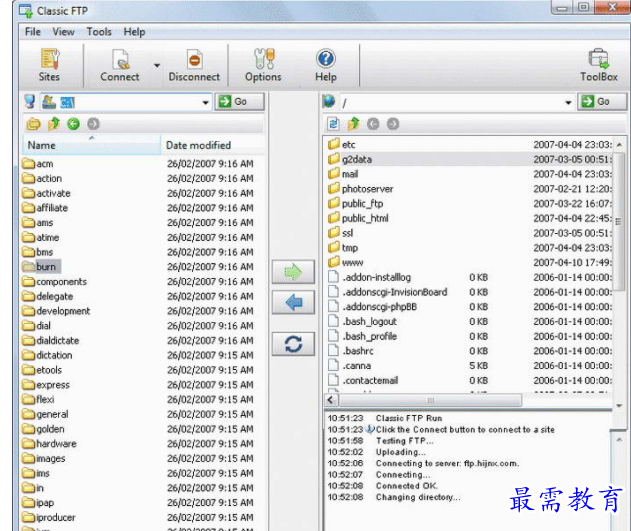The image size is (631, 531).
Task: Select the local express folder
Action: [46, 385]
